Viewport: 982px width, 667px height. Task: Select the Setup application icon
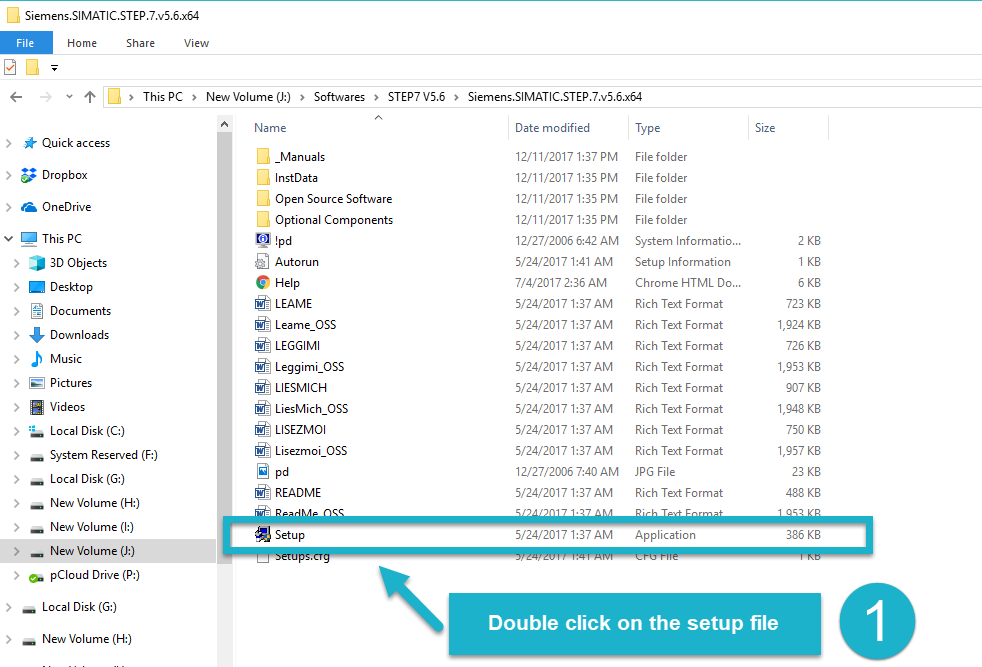click(x=263, y=535)
